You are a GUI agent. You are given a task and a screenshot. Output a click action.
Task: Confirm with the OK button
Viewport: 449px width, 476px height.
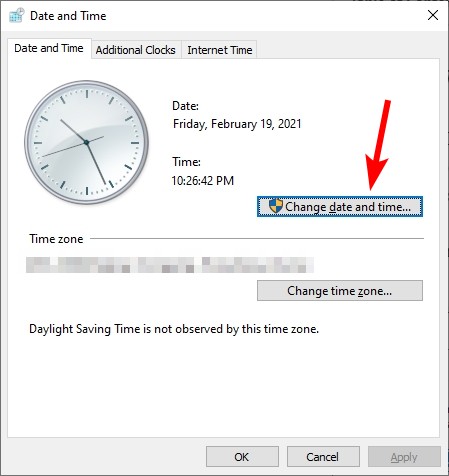(242, 457)
